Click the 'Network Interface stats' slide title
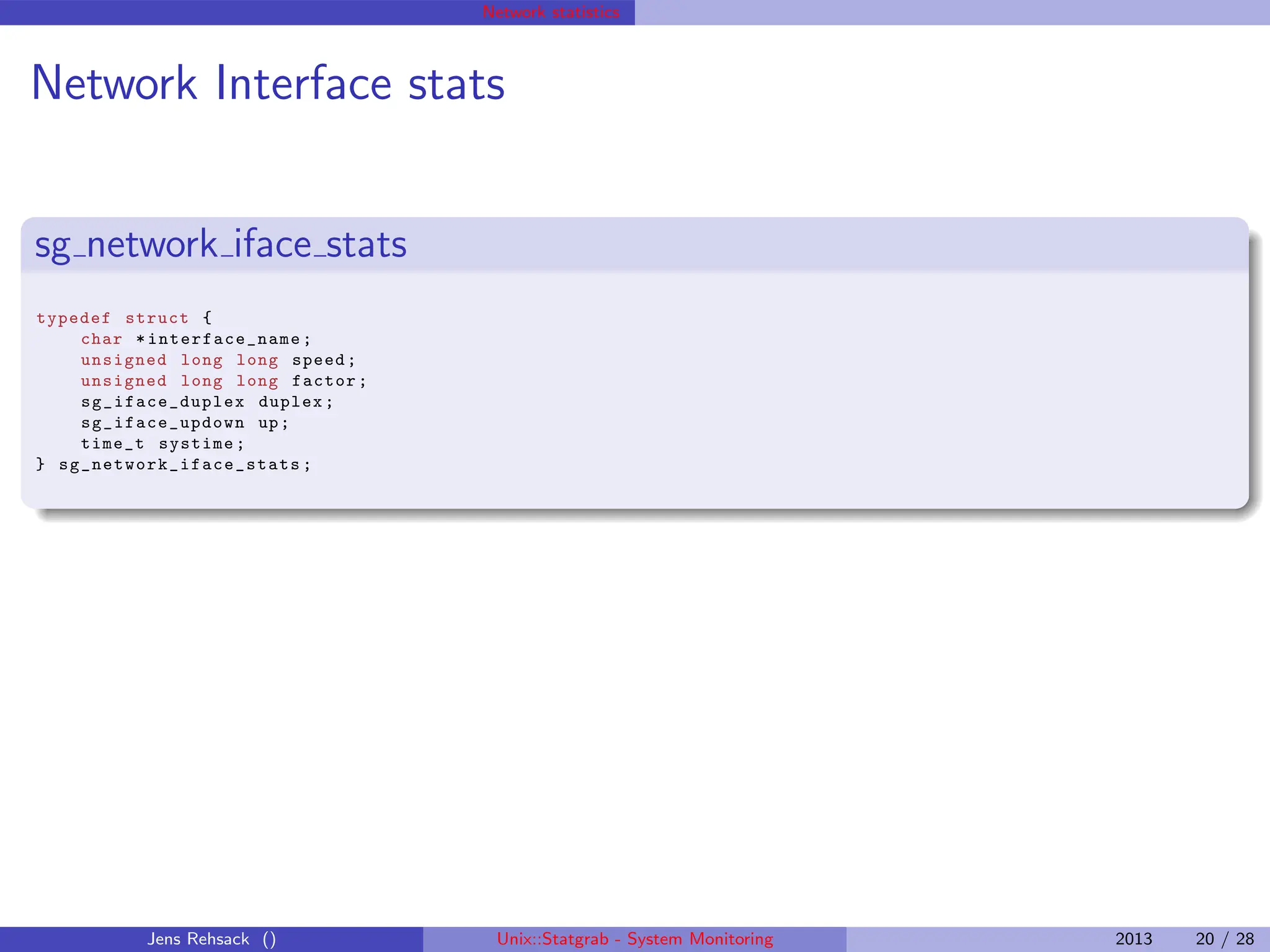This screenshot has width=1270, height=952. [x=268, y=83]
